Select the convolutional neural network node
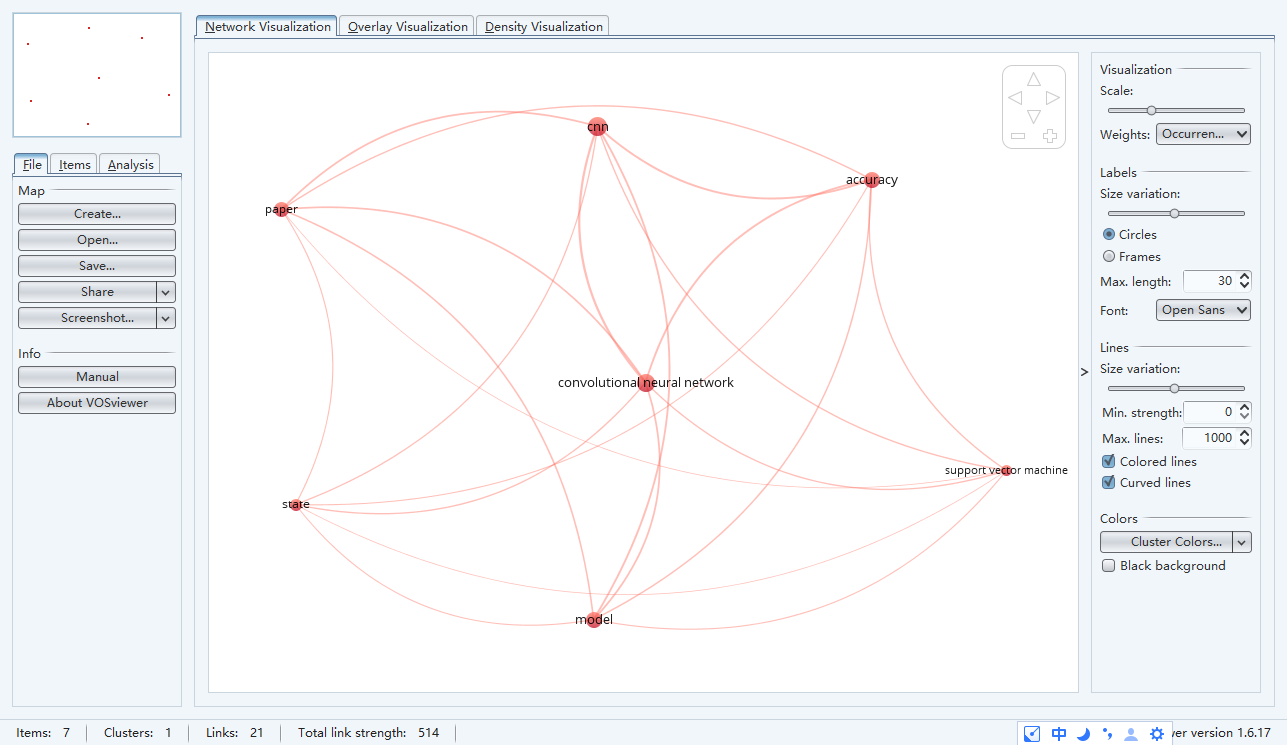Image resolution: width=1287 pixels, height=745 pixels. (x=646, y=383)
